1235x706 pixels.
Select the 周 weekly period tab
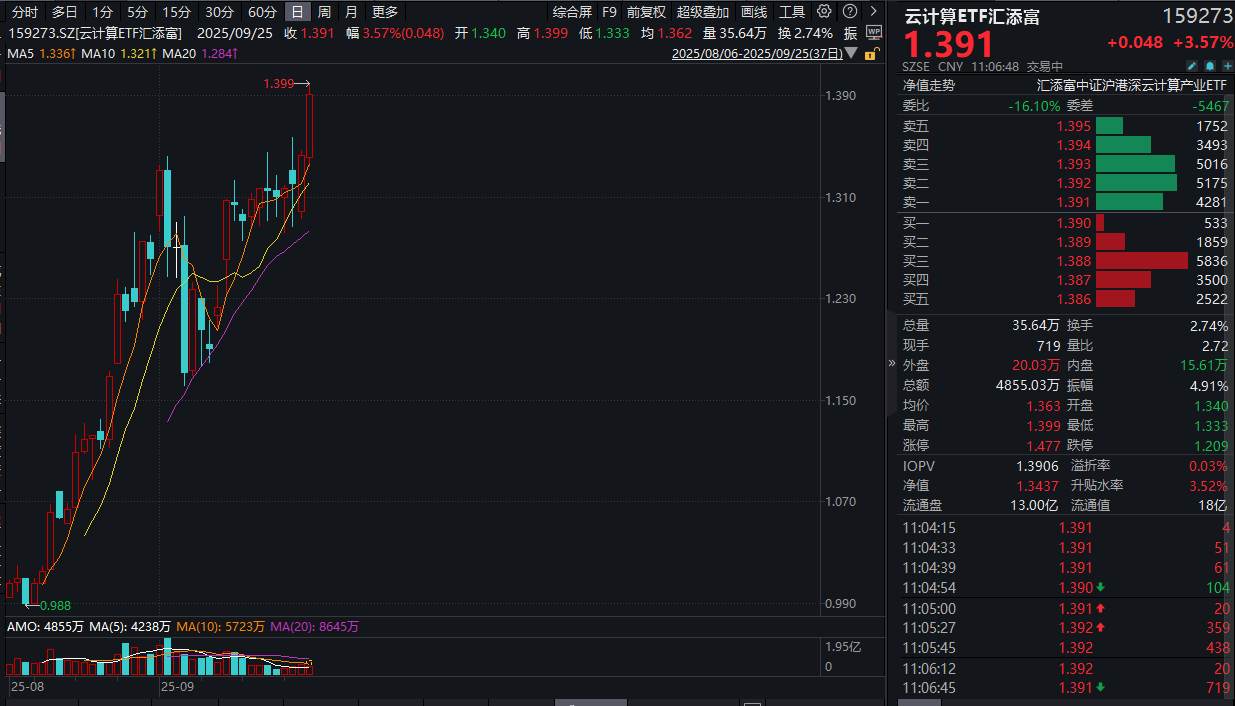coord(324,12)
